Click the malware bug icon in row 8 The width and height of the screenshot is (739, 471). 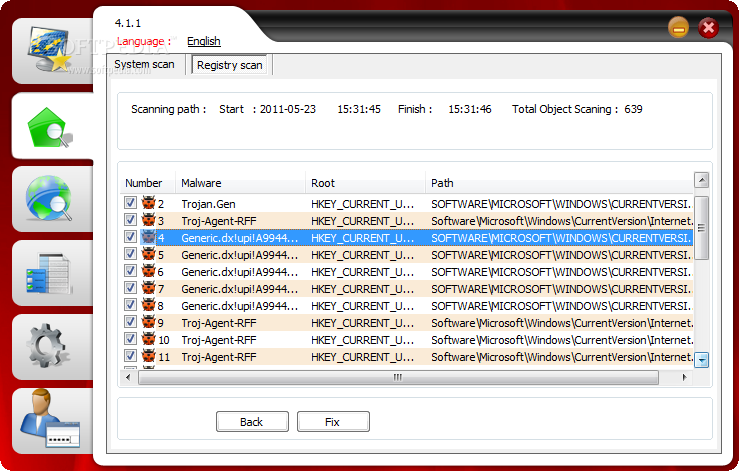(148, 305)
